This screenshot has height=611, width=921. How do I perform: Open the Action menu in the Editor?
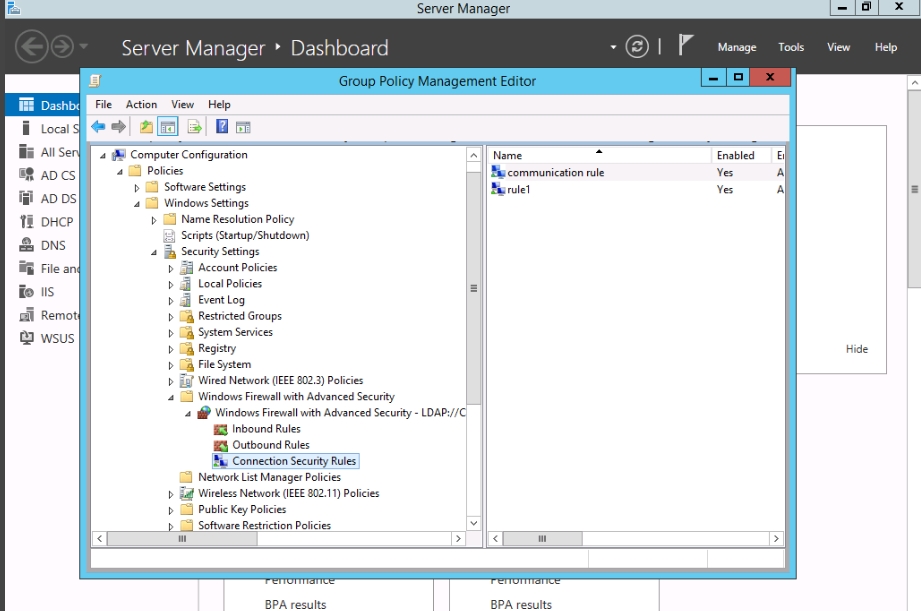[142, 104]
